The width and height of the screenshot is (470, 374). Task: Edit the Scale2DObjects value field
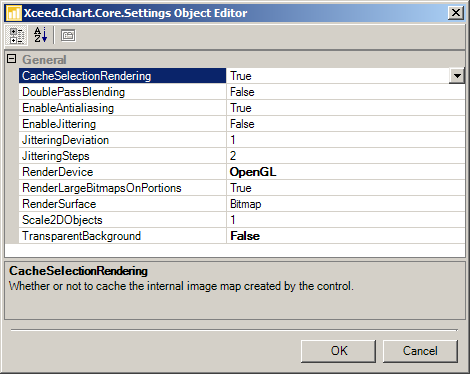pos(346,220)
